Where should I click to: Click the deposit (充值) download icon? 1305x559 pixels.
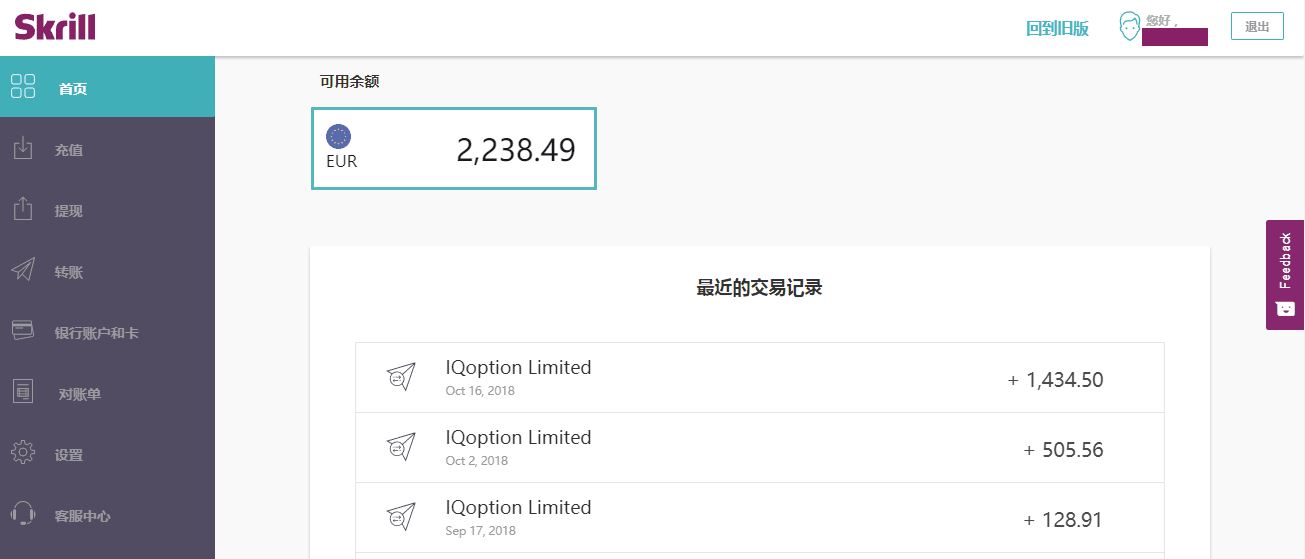coord(23,148)
